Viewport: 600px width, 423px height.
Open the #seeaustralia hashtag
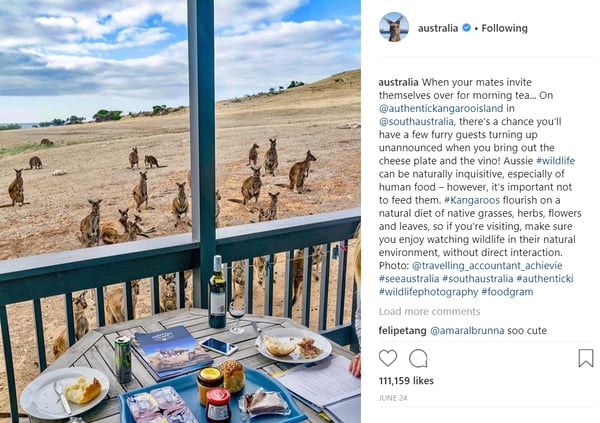coord(409,279)
